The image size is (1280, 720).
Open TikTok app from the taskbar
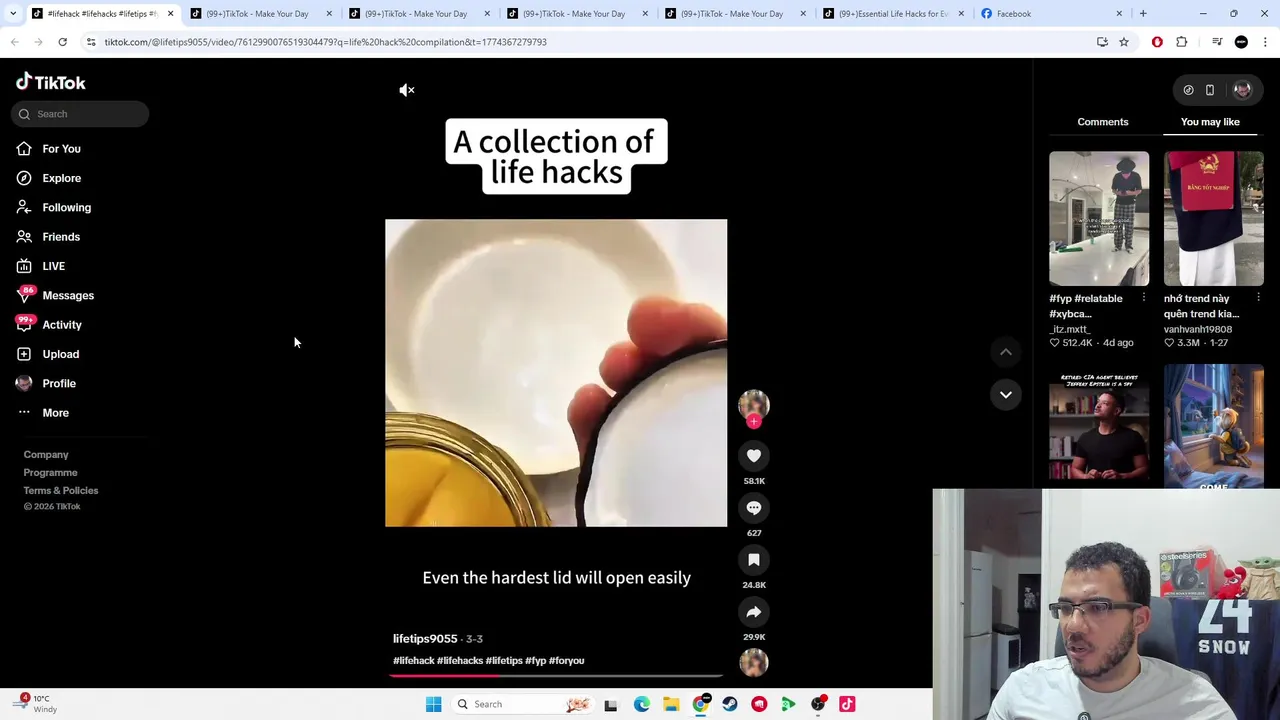click(847, 704)
